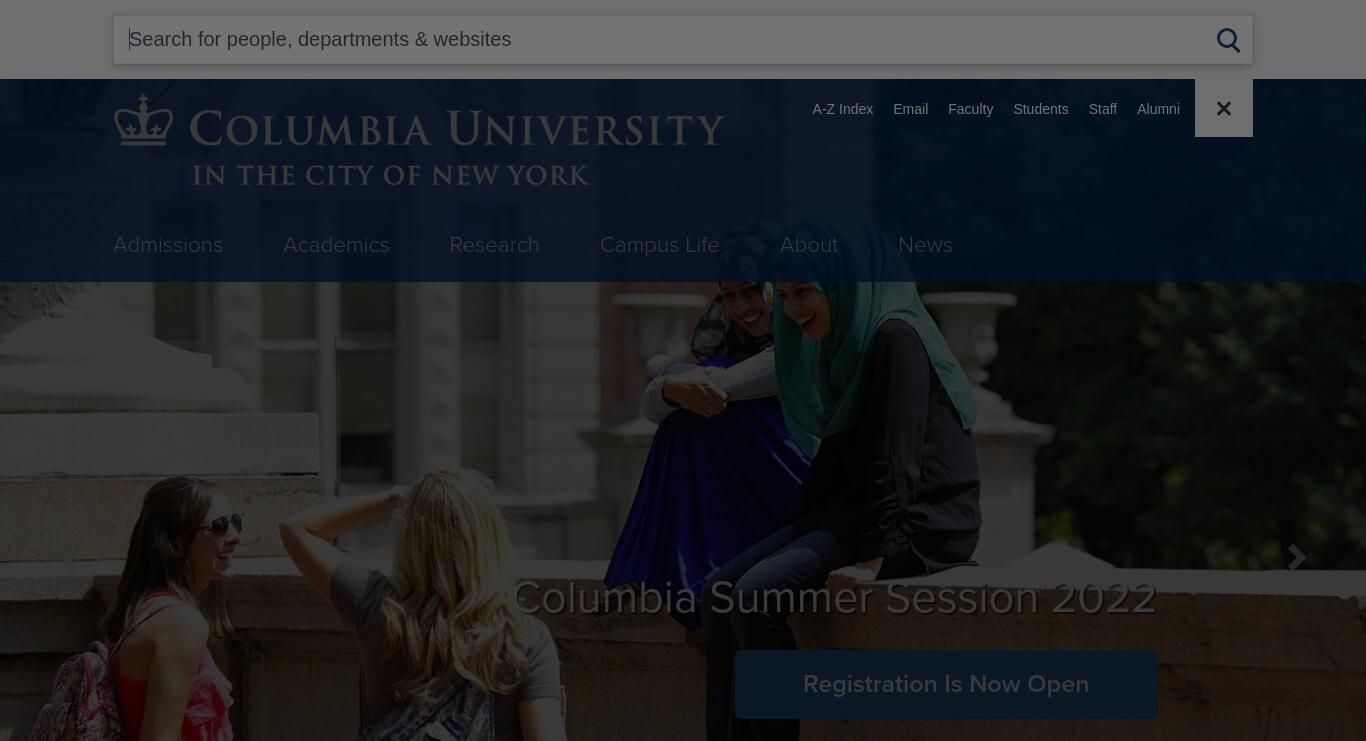Expand the Campus Life menu
This screenshot has width=1366, height=741.
(659, 245)
